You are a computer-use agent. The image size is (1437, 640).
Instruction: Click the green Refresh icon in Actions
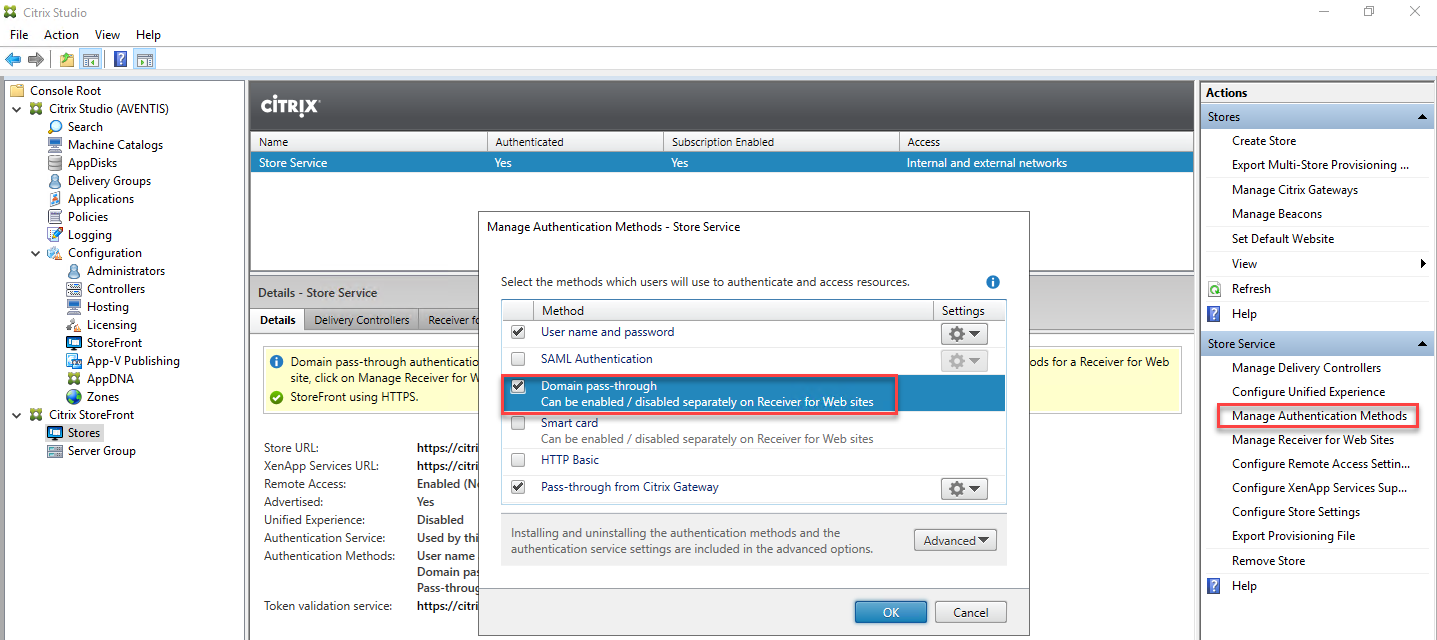(x=1215, y=289)
